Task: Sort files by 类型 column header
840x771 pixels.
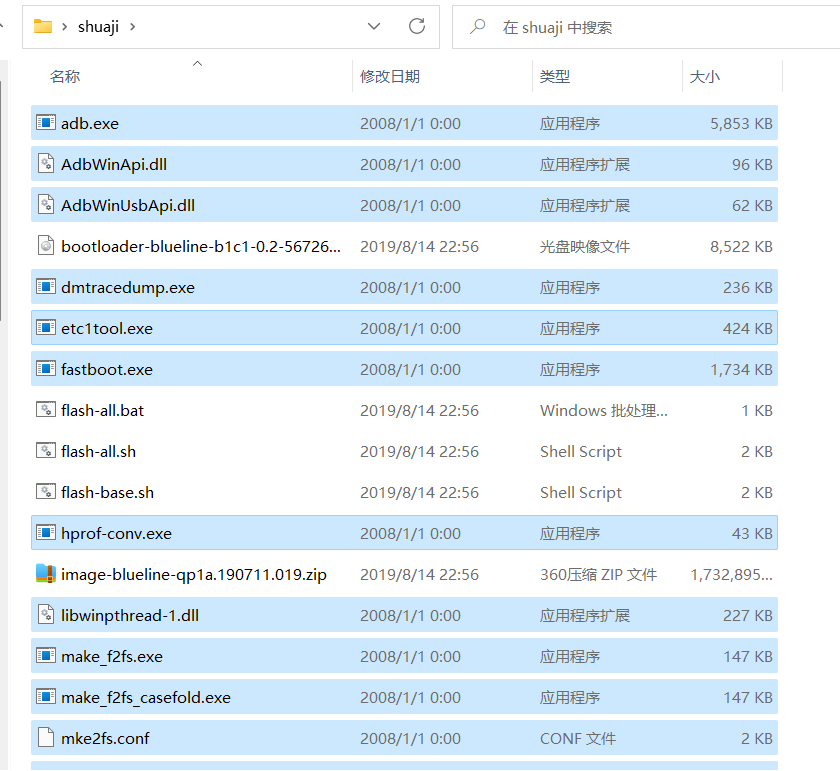Action: (554, 77)
